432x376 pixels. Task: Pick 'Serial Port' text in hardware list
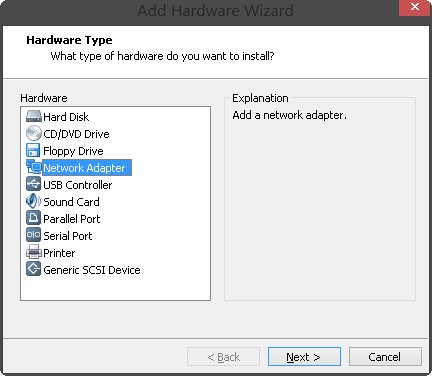[68, 236]
